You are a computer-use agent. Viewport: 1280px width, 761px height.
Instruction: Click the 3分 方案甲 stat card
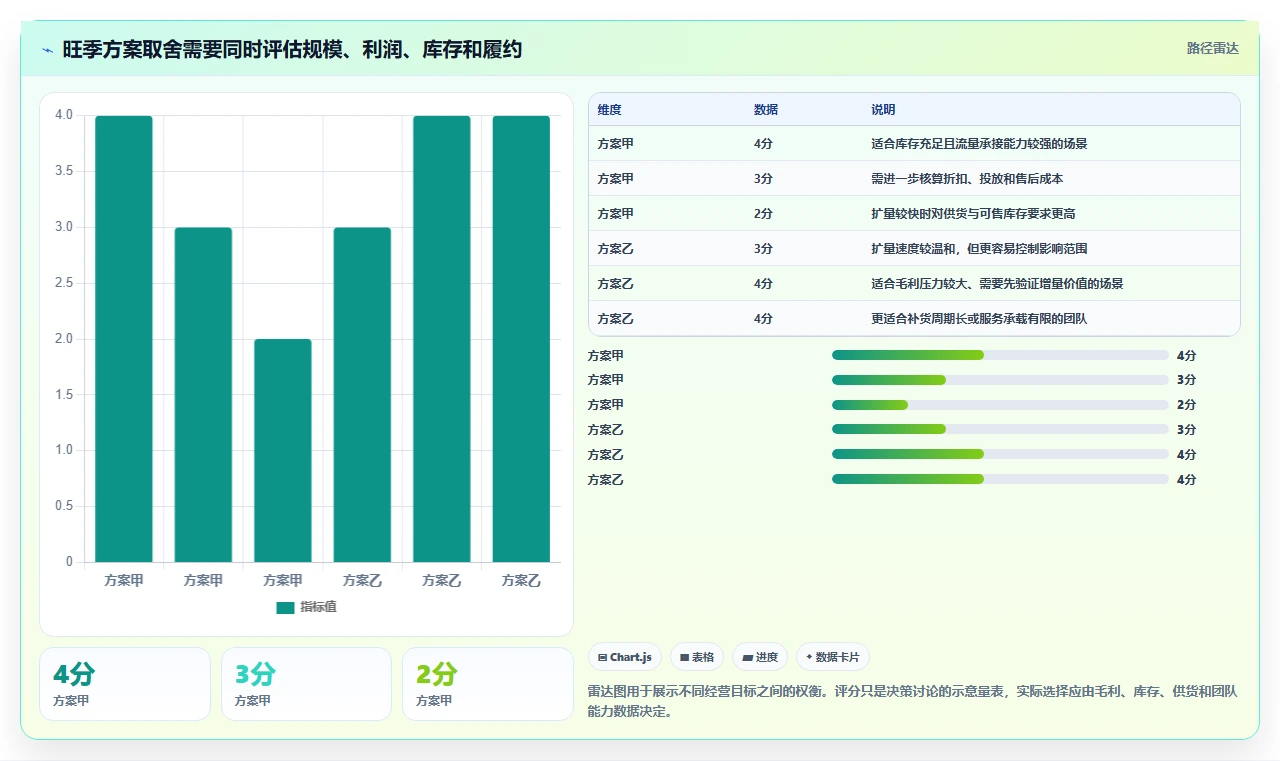306,684
